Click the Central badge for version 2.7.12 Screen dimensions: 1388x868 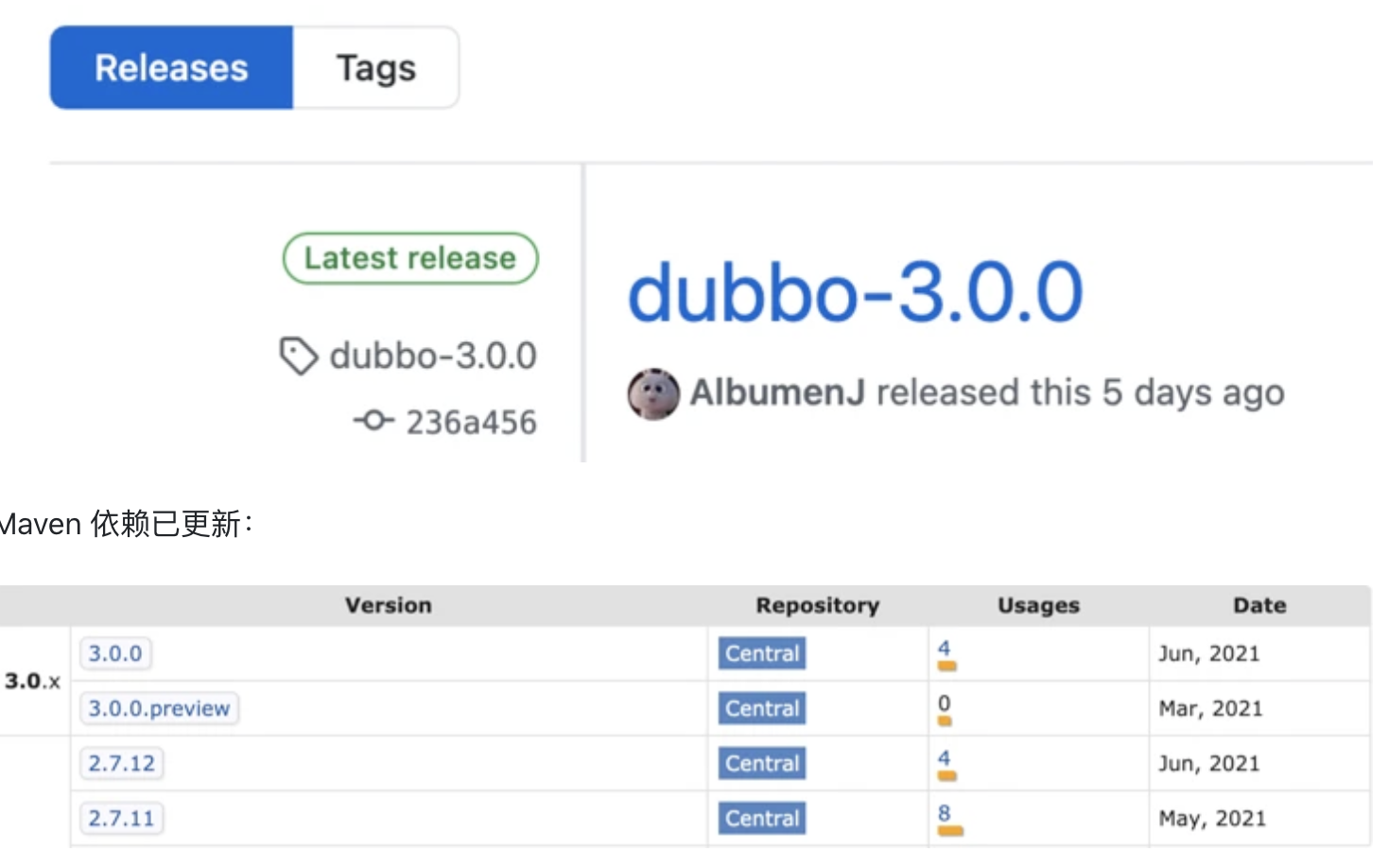tap(761, 763)
